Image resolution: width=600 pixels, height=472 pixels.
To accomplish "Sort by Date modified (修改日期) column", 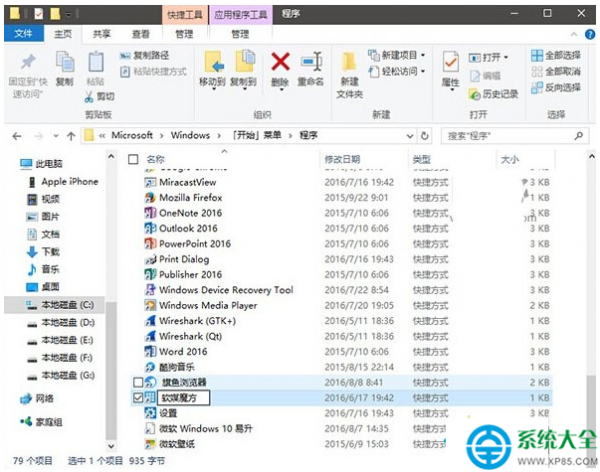I will [x=342, y=159].
